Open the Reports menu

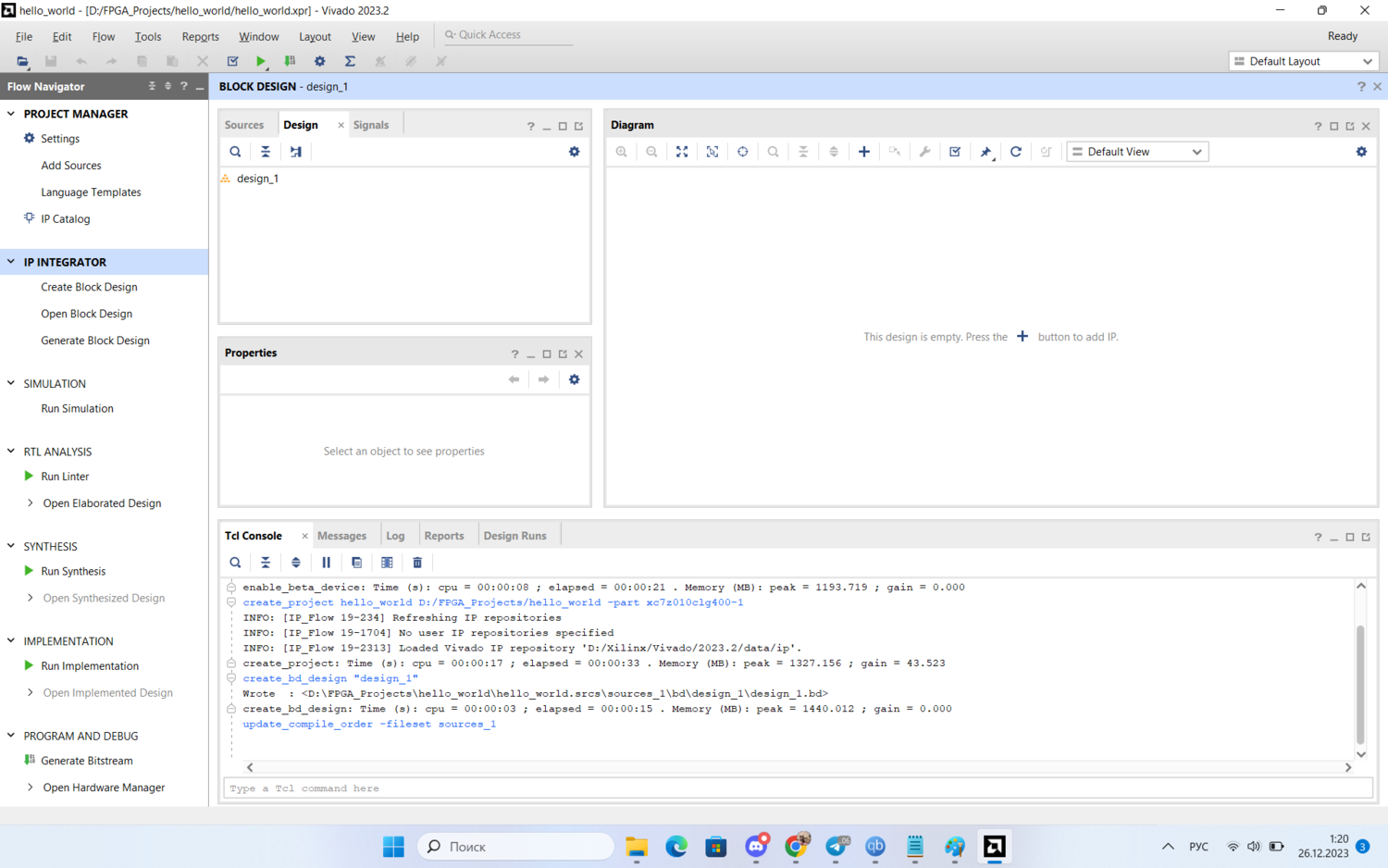click(200, 37)
